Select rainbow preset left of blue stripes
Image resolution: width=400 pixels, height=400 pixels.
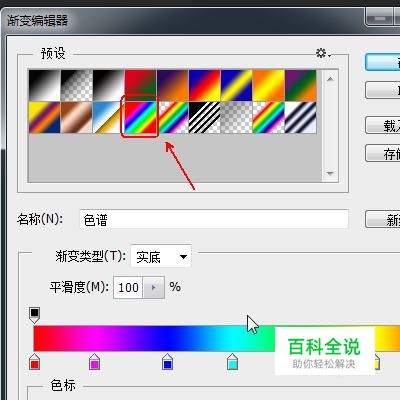(269, 117)
